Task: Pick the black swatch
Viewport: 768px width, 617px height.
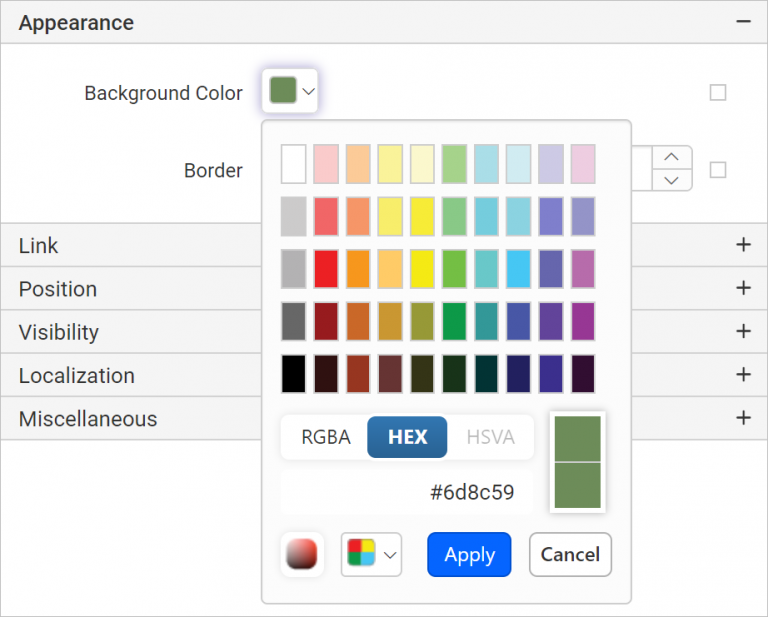Action: (x=294, y=374)
